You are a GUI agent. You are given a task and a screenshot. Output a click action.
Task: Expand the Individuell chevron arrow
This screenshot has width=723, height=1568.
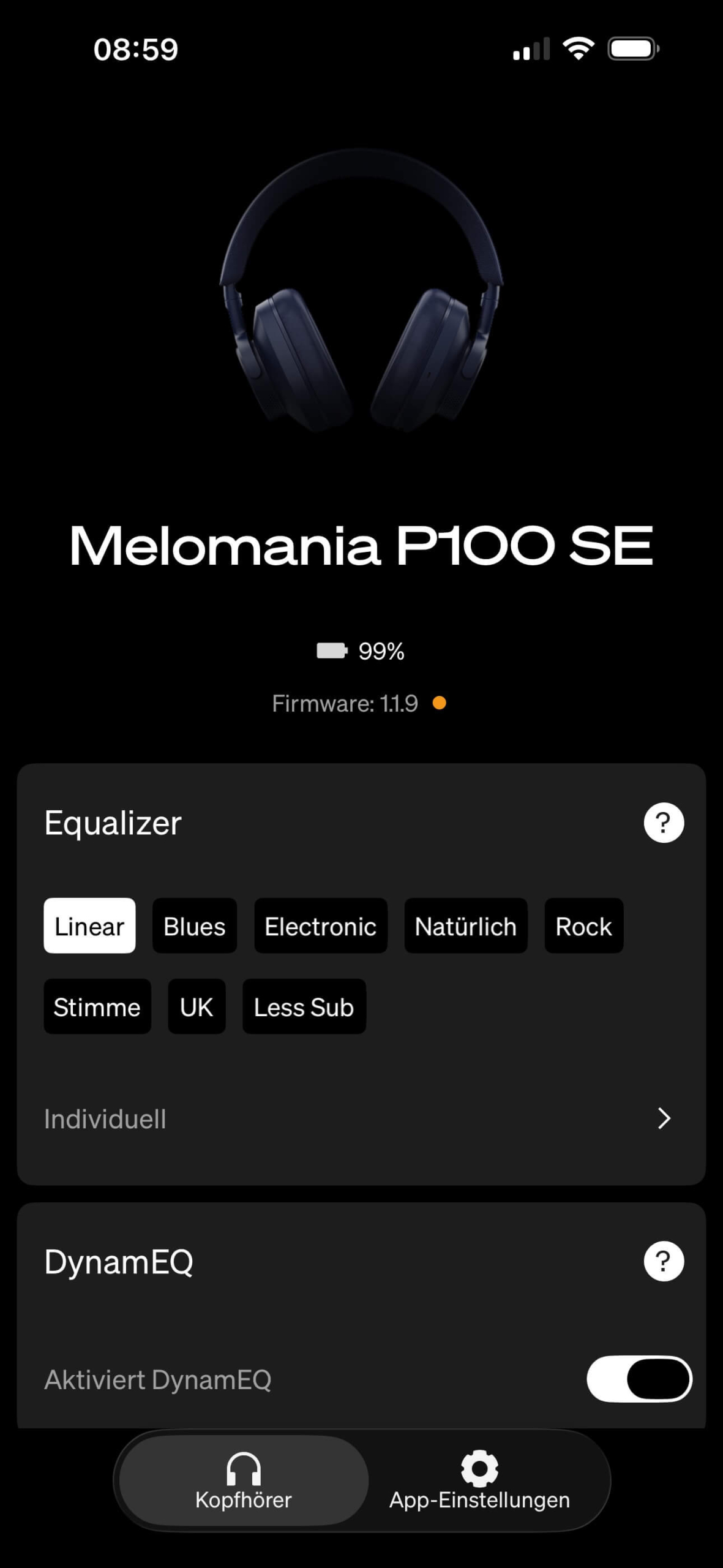664,1118
